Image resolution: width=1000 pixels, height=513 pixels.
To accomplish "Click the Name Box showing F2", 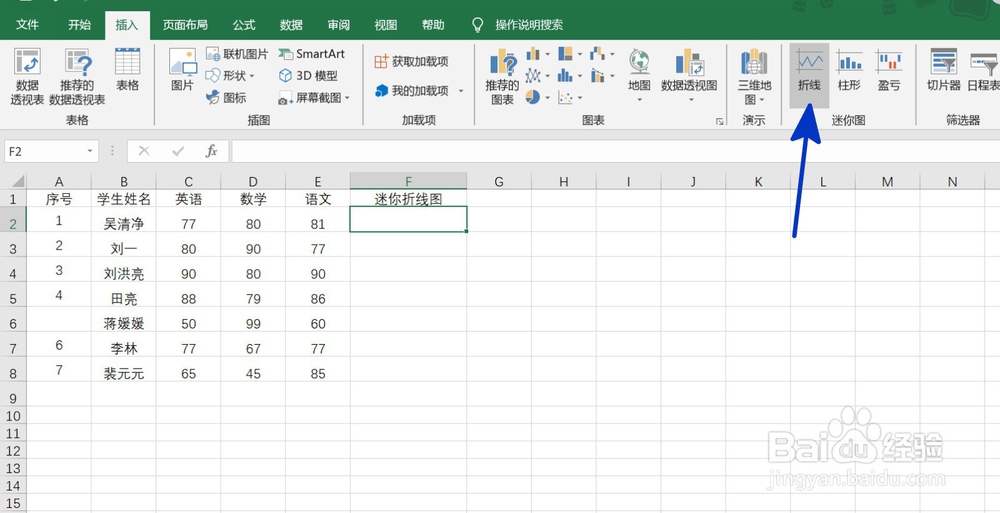I will pos(43,151).
